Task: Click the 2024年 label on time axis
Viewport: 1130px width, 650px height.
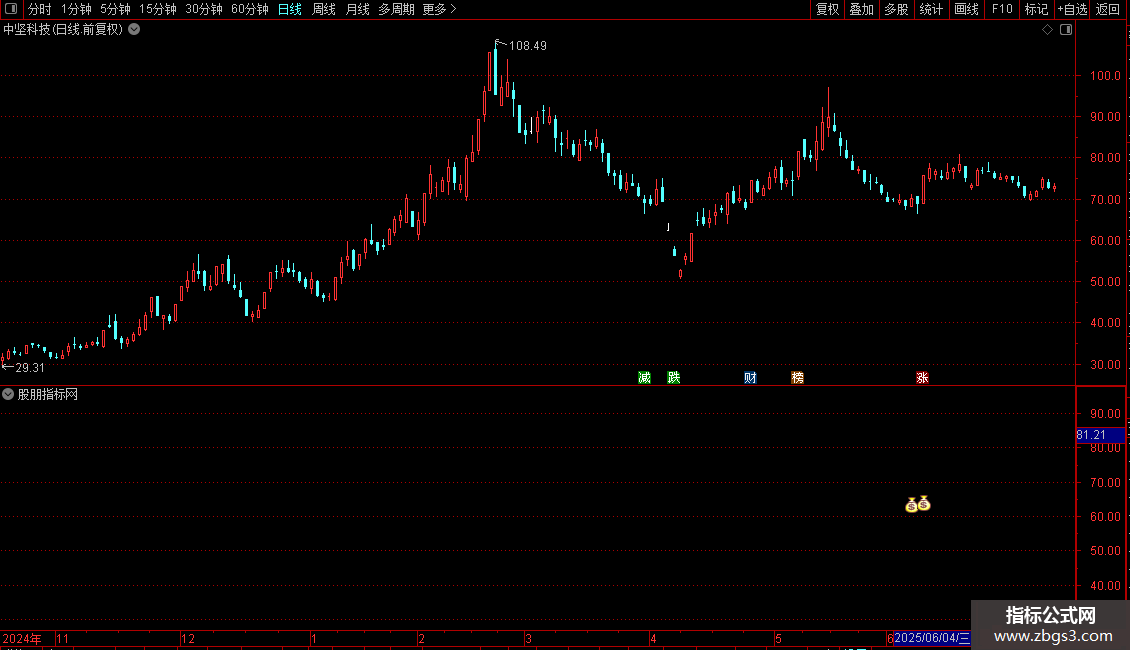Action: [22, 638]
